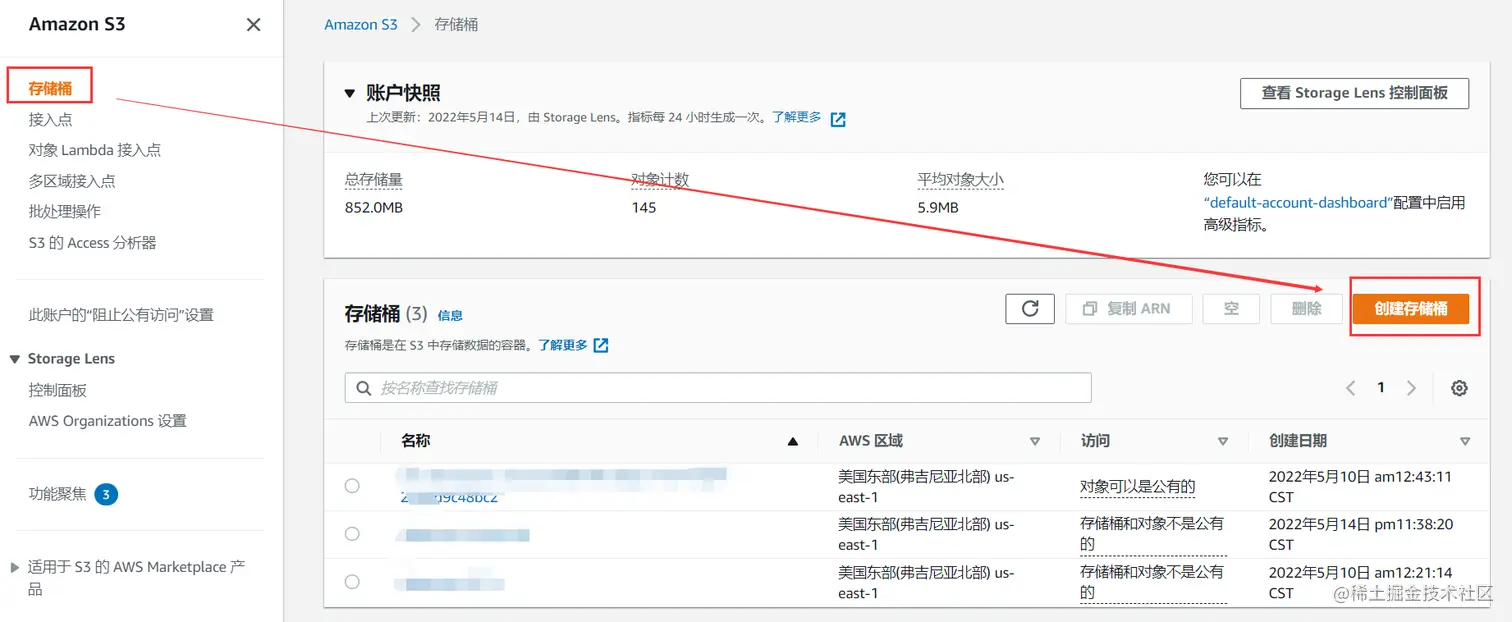Image resolution: width=1512 pixels, height=622 pixels.
Task: Expand 适用于 S3 的 AWS Marketplace 产品
Action: [x=15, y=567]
